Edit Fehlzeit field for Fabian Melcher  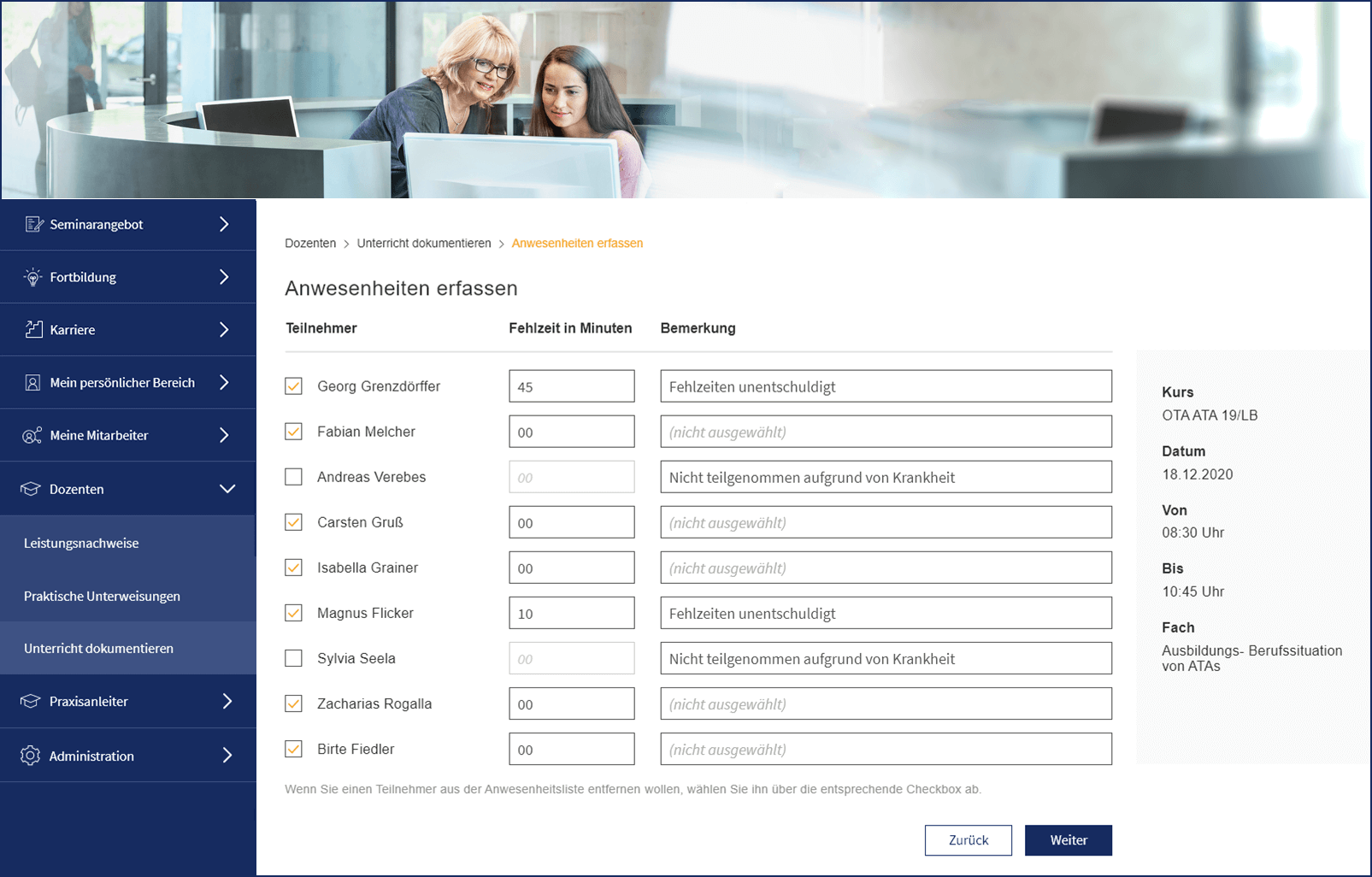point(572,432)
